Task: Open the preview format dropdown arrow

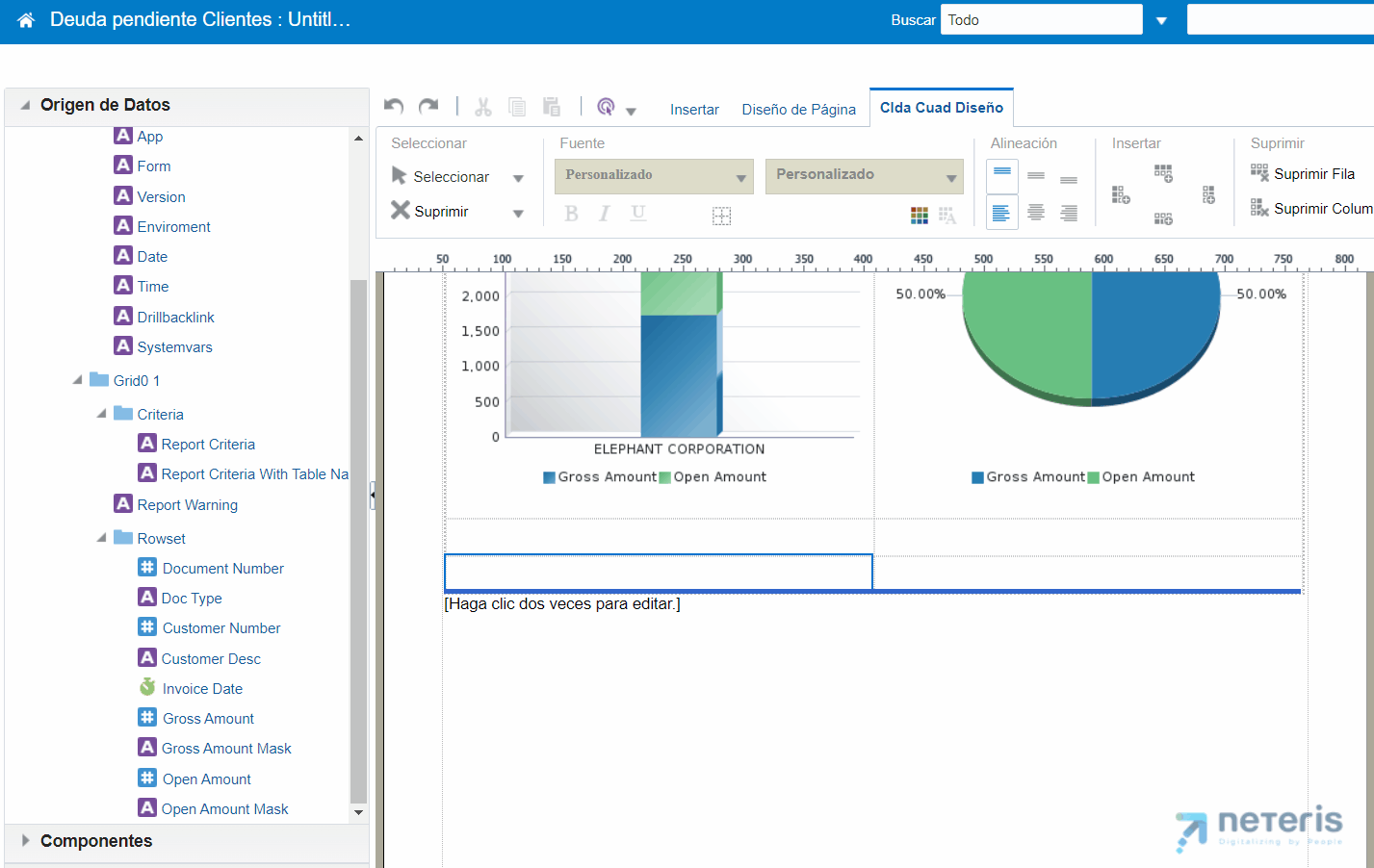Action: (631, 112)
